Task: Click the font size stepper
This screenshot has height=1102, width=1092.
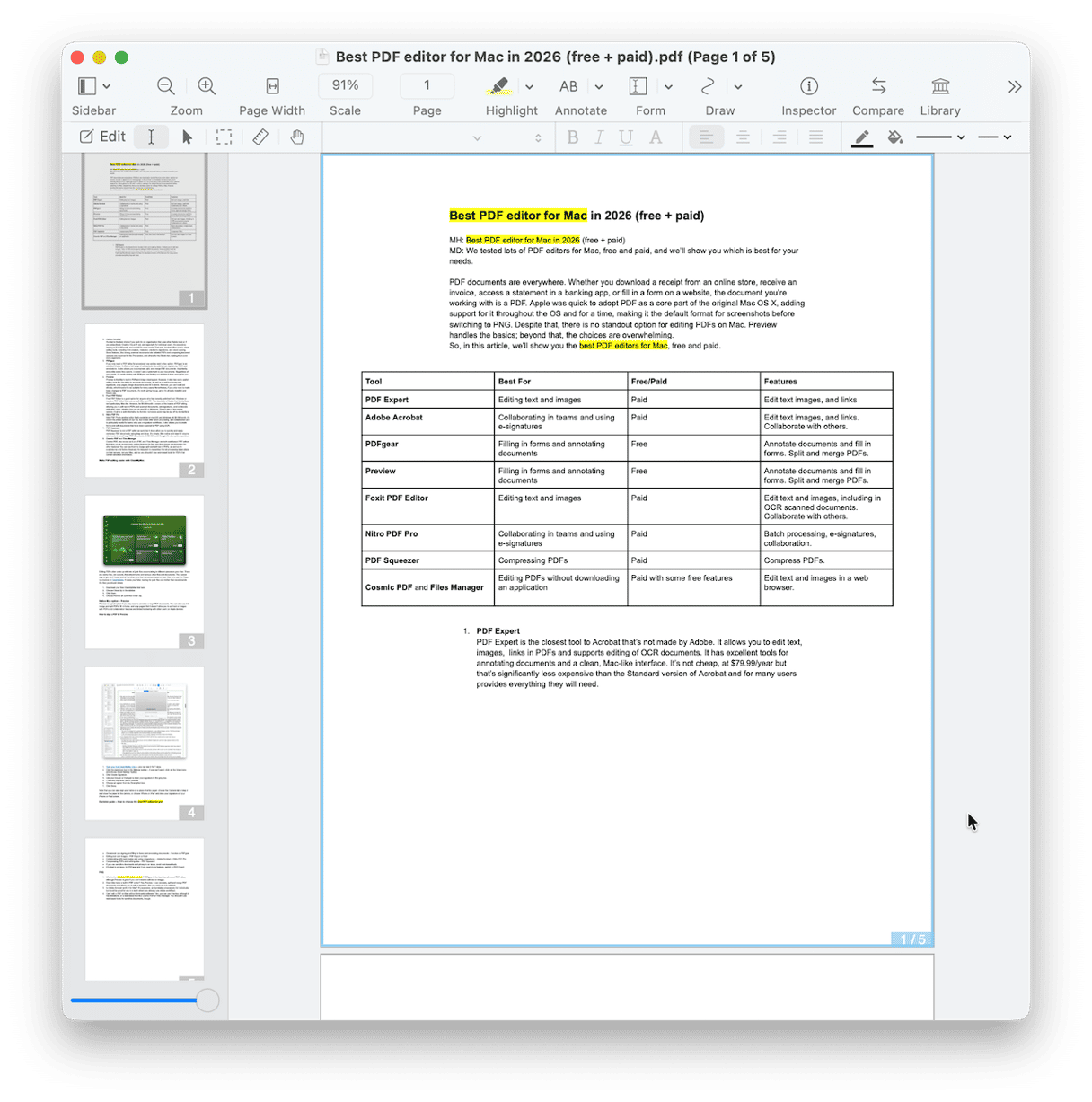Action: click(538, 137)
